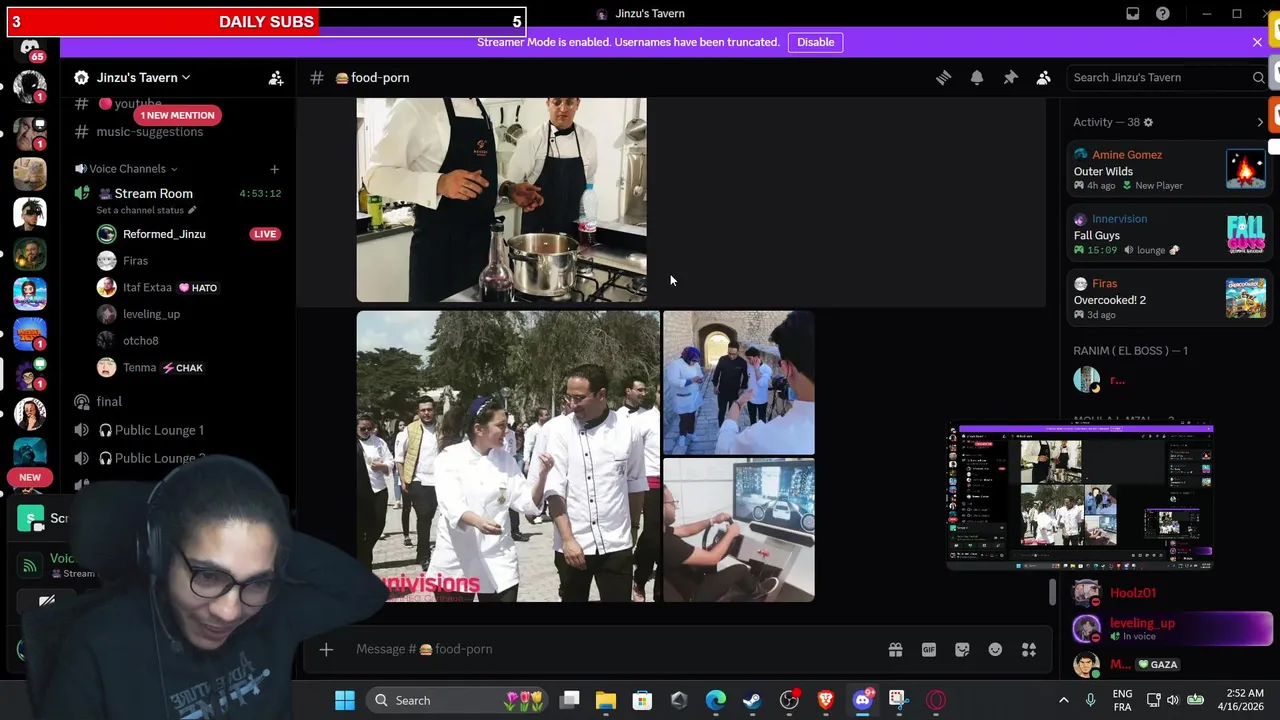Click the member list scrollbar
1280x720 pixels.
point(1052,591)
